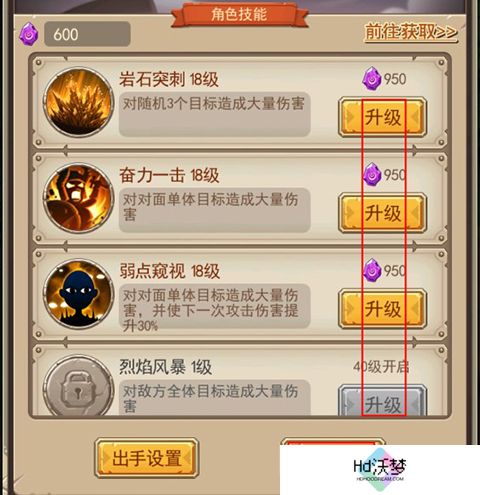480x495 pixels.
Task: Click the greyed-out 升级 button for 烈焰风暴
Action: point(383,401)
